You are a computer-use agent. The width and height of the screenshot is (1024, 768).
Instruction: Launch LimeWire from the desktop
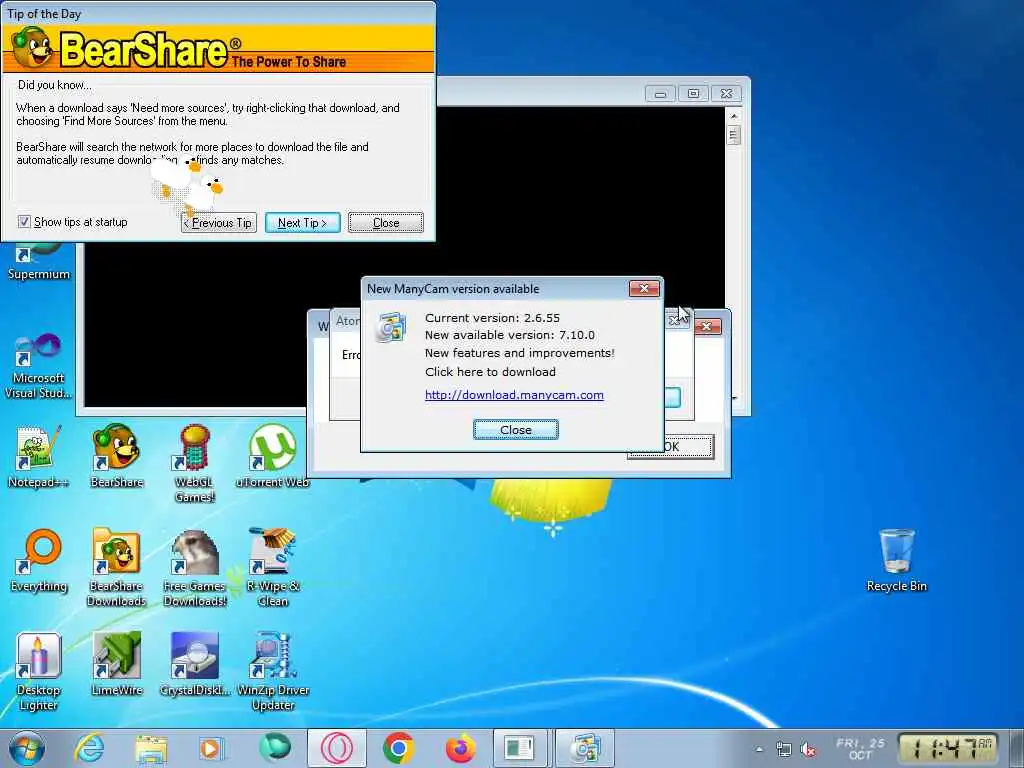pyautogui.click(x=116, y=664)
